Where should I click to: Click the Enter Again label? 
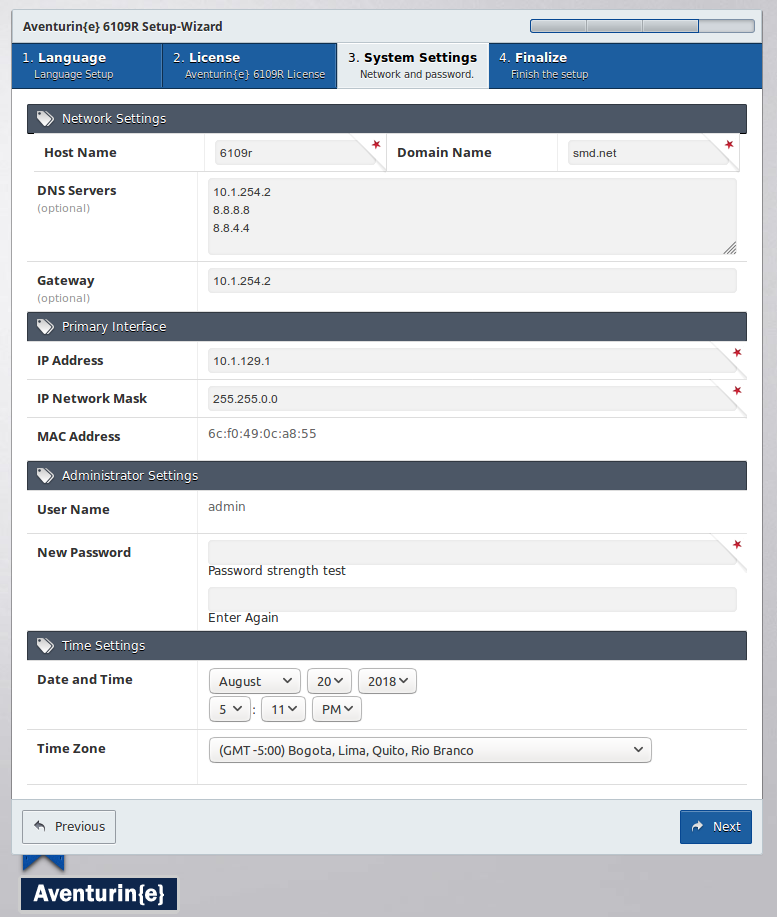[x=243, y=618]
